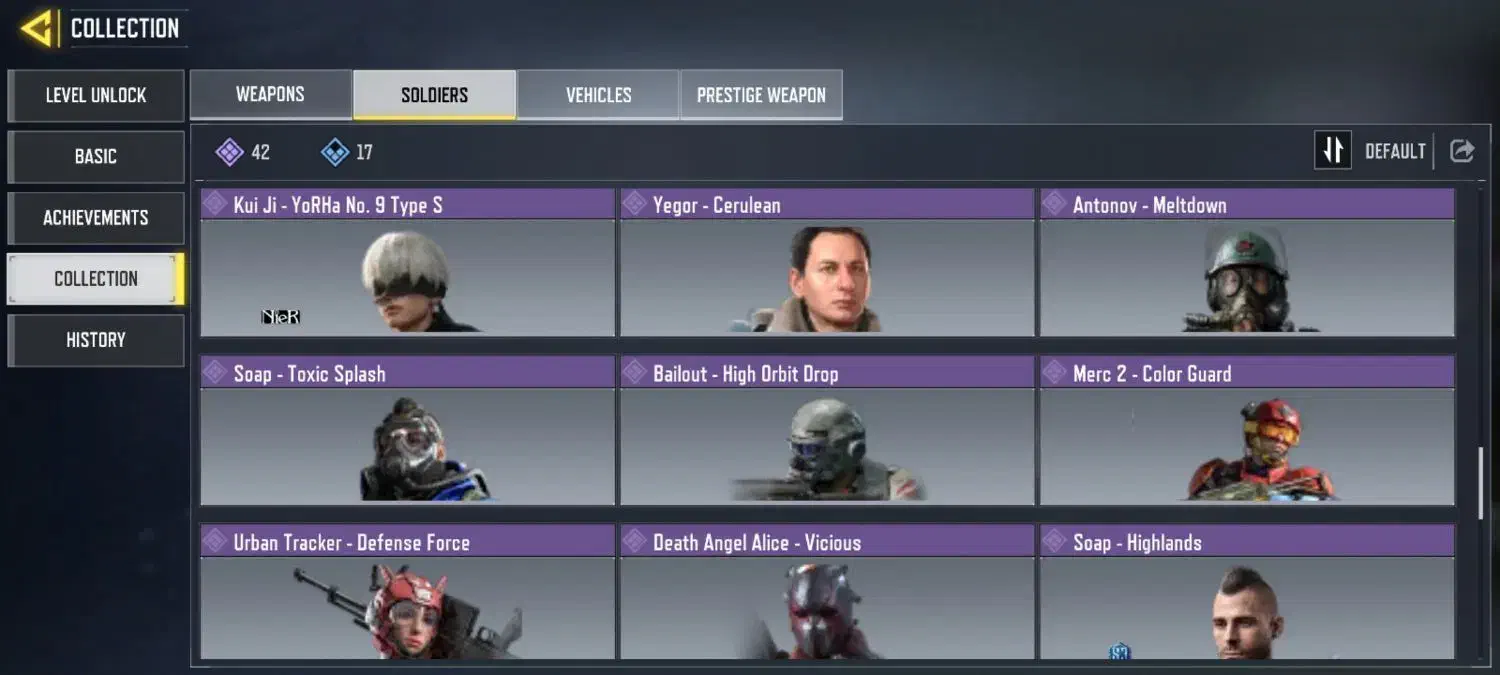Screen dimensions: 1500x675
Task: Select the Yegor - Cerulean soldier card
Action: [x=827, y=262]
